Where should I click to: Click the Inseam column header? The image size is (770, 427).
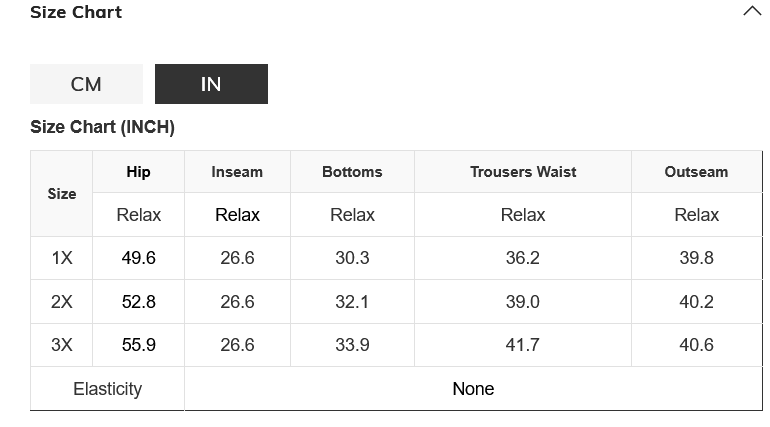(237, 172)
